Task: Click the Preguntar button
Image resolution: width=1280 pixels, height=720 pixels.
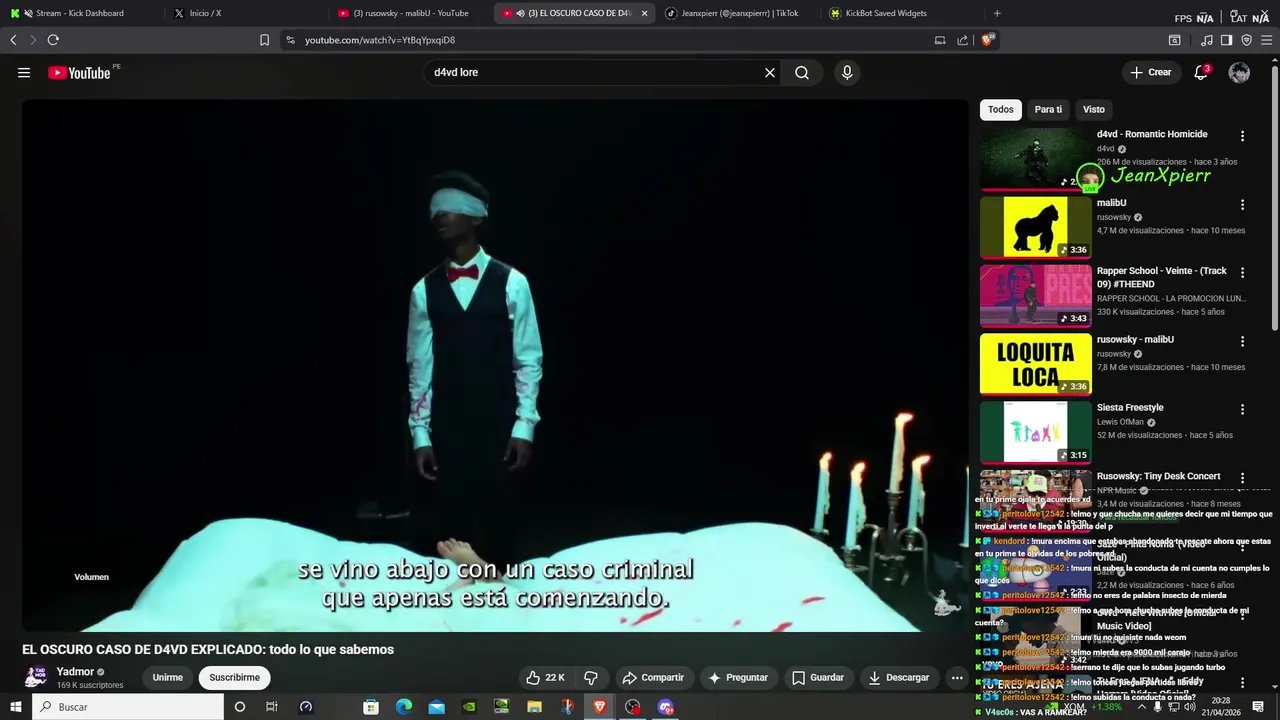Action: point(738,678)
